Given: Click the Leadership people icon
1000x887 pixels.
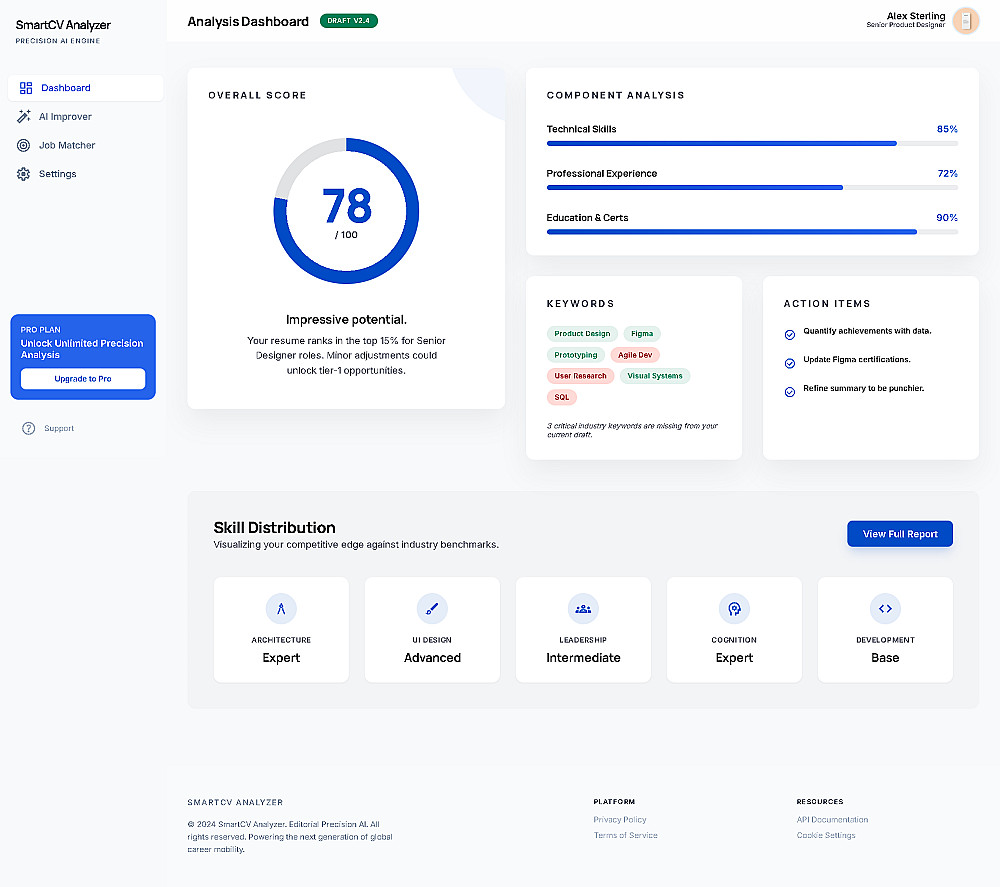Looking at the screenshot, I should point(583,609).
